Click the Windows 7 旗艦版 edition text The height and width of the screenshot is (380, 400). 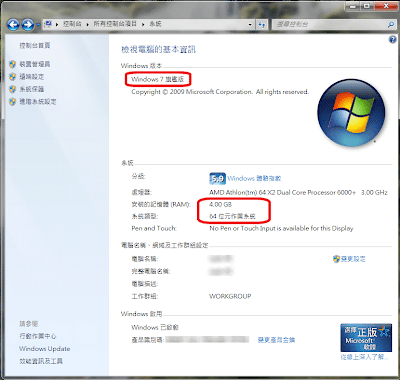coord(157,79)
